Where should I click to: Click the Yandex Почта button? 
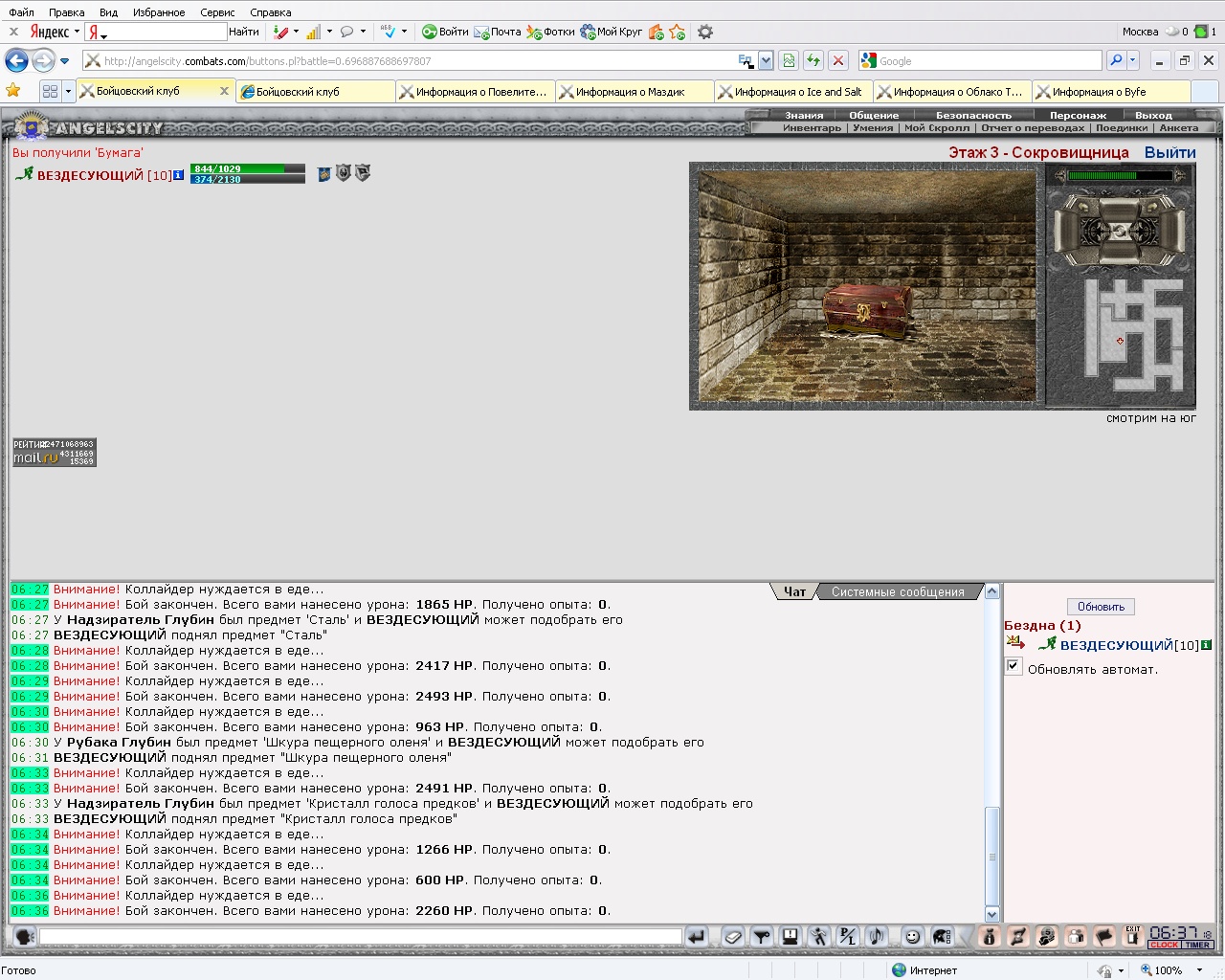499,32
